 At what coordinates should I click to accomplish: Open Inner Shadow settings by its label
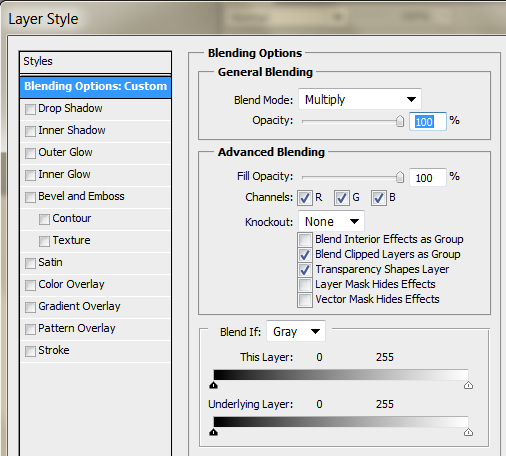pos(72,130)
